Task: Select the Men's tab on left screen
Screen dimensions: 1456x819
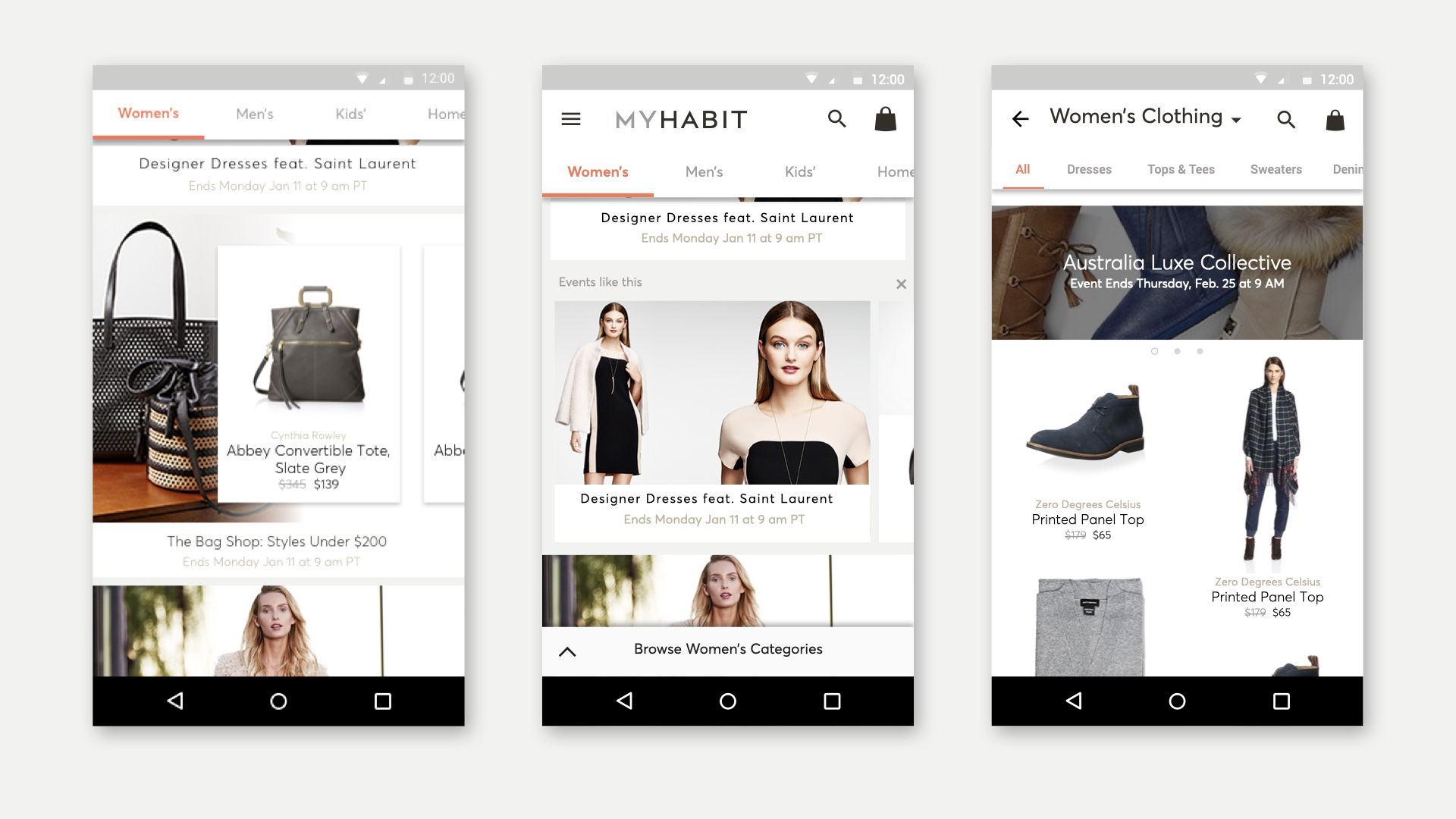Action: click(x=254, y=113)
